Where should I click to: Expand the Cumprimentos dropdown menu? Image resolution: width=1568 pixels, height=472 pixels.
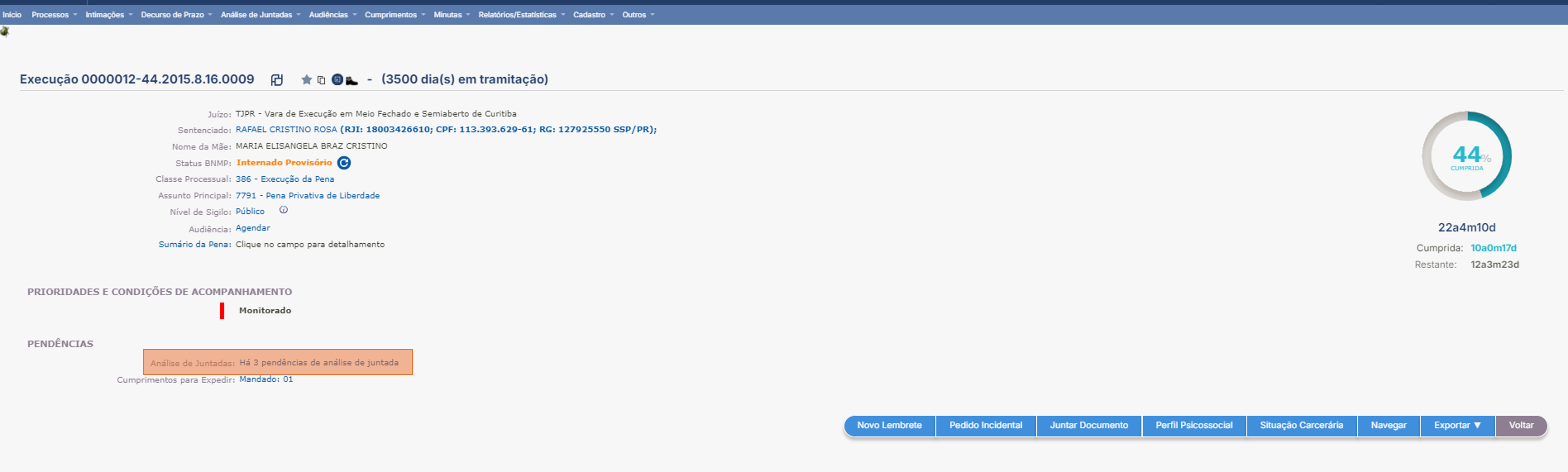coord(395,15)
